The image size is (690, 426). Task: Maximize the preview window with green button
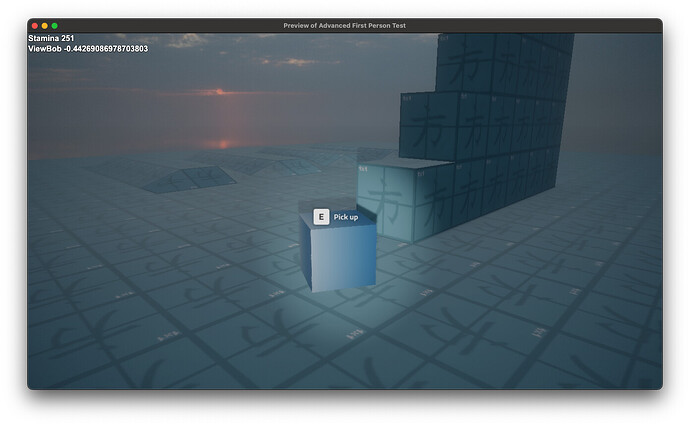(55, 26)
